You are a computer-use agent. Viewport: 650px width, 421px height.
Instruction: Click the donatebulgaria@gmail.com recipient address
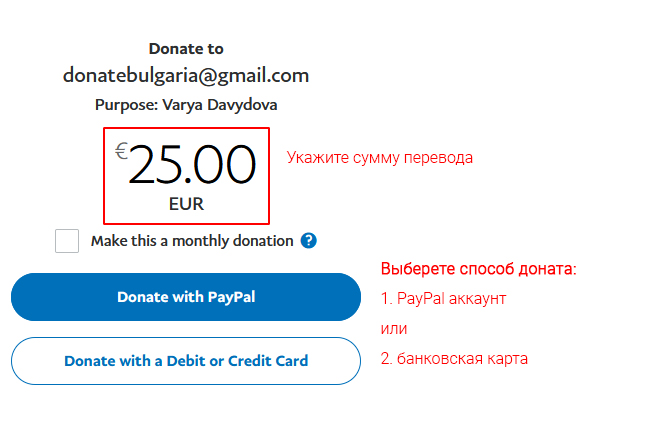pyautogui.click(x=186, y=76)
